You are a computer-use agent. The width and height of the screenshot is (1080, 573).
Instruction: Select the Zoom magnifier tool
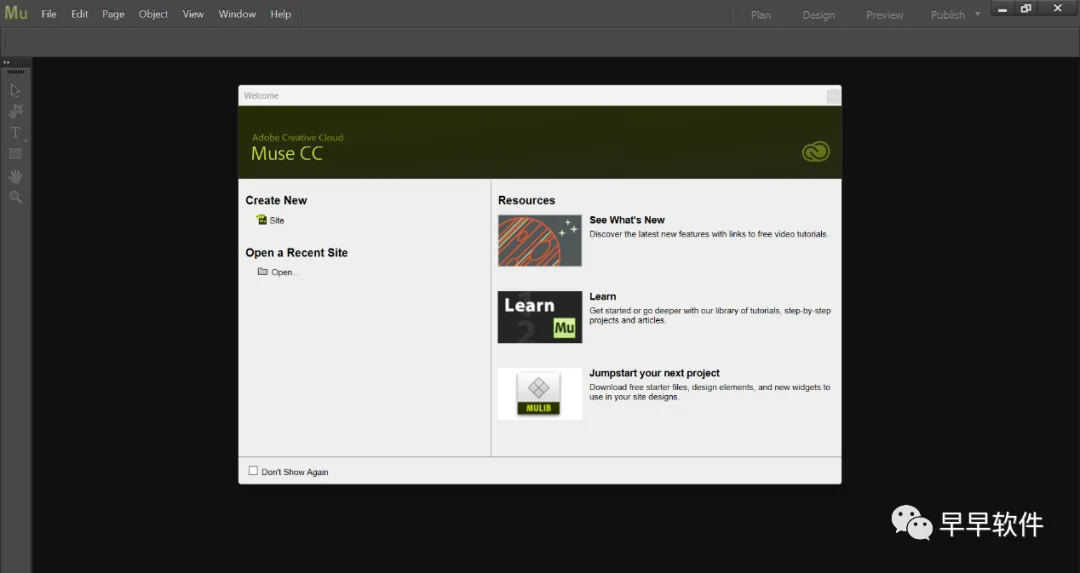point(15,198)
